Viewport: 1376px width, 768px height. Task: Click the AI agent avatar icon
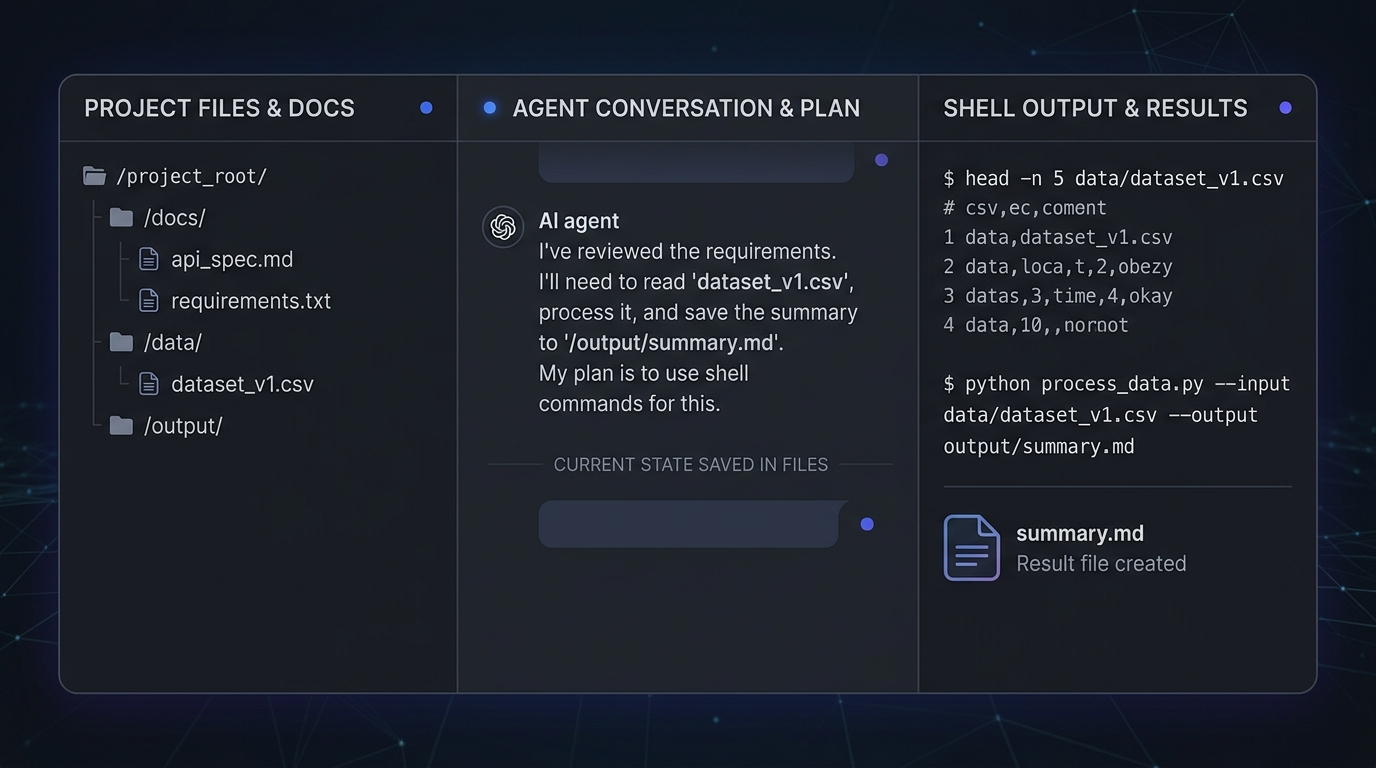(503, 227)
